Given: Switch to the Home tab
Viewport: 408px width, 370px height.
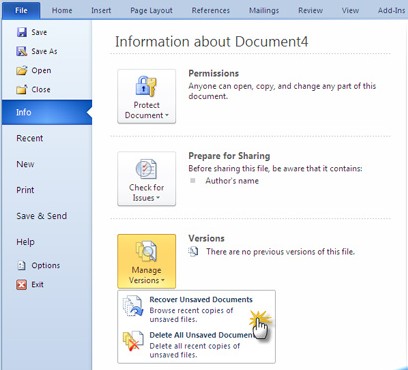Looking at the screenshot, I should tap(62, 10).
